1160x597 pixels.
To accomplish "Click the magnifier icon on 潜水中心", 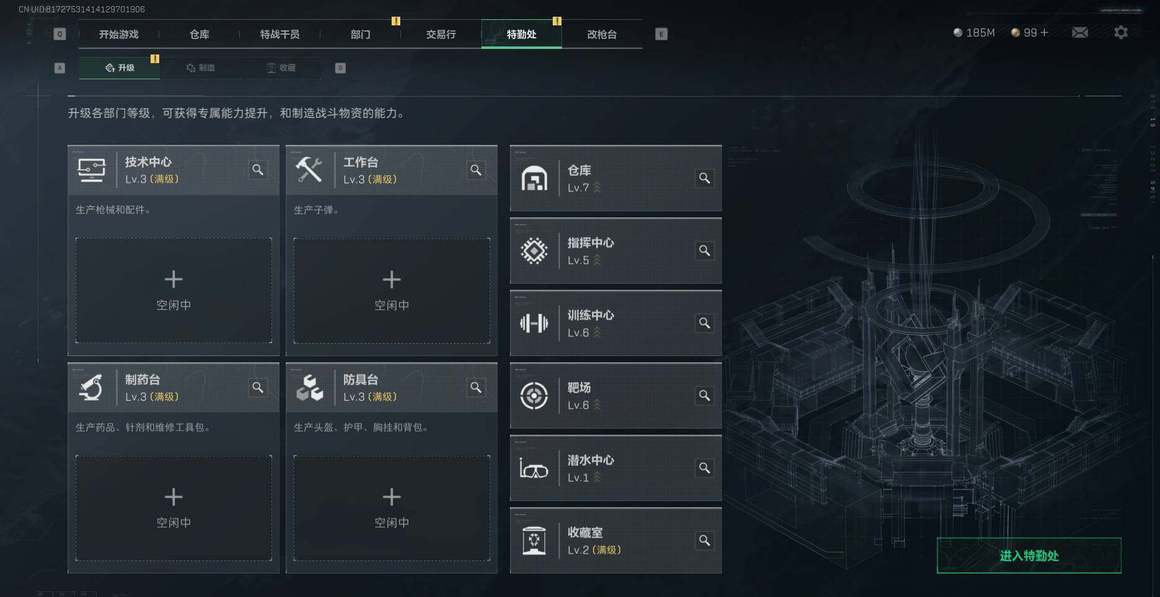I will [x=704, y=468].
